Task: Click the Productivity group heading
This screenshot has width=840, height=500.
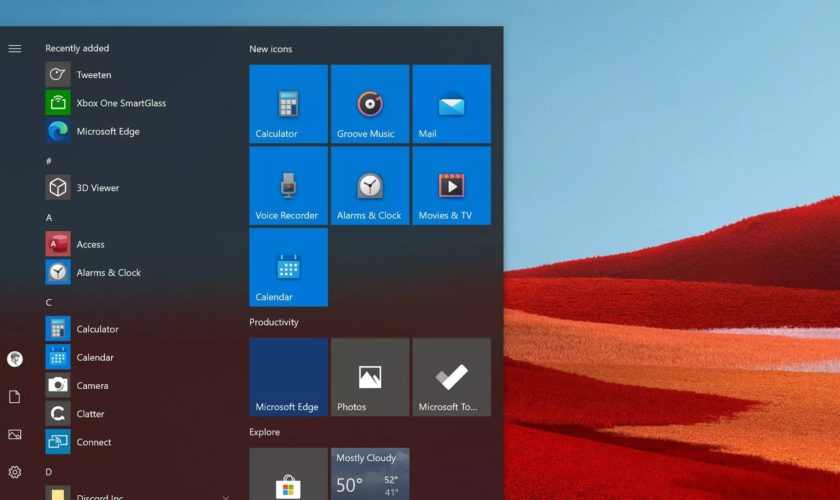Action: click(274, 322)
